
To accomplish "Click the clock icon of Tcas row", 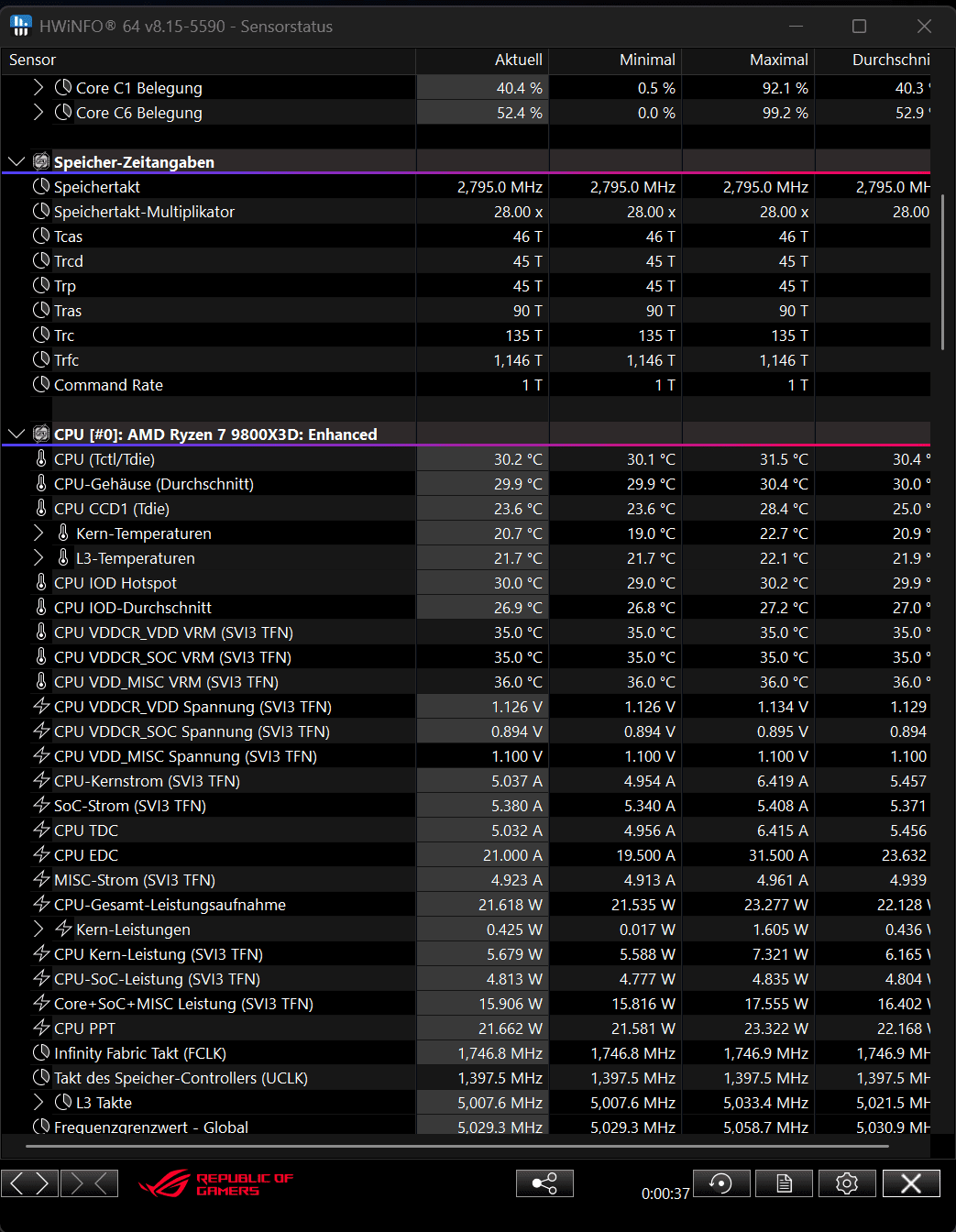I will pos(41,236).
